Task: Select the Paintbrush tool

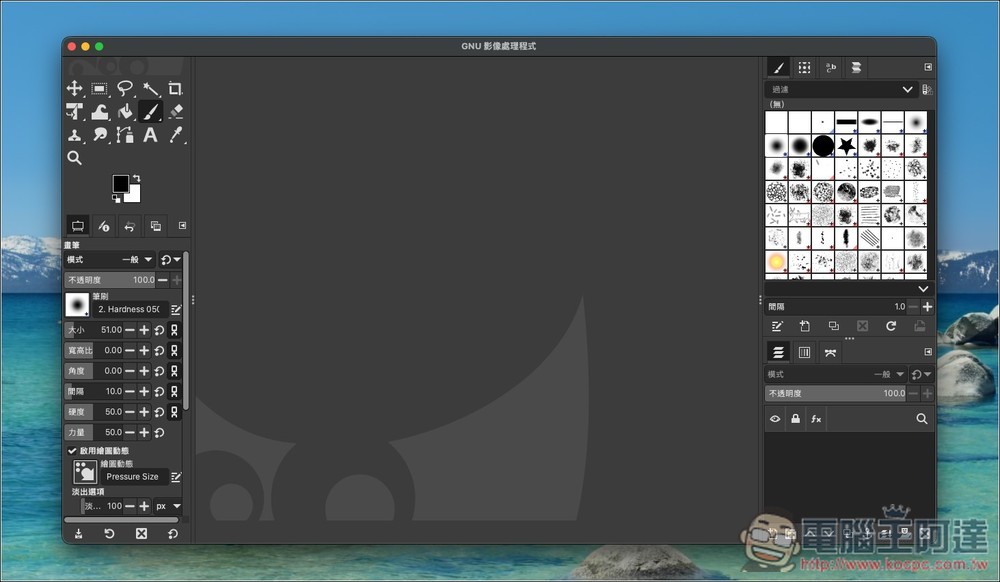Action: click(151, 112)
